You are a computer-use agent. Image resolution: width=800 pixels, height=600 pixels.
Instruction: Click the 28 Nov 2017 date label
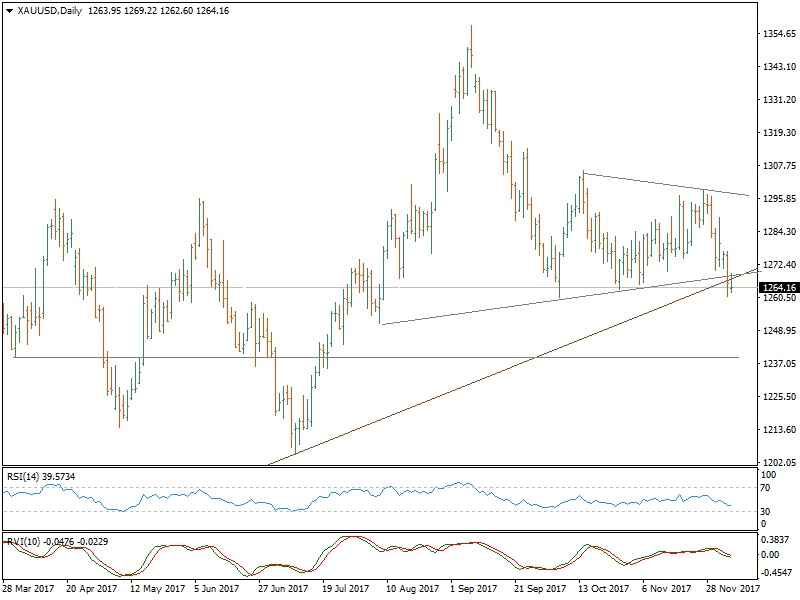733,590
